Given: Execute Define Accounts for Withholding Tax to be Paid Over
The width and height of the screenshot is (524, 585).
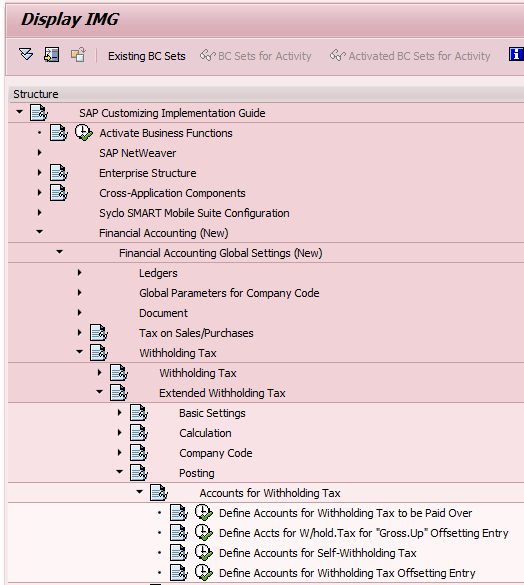Looking at the screenshot, I should [204, 513].
